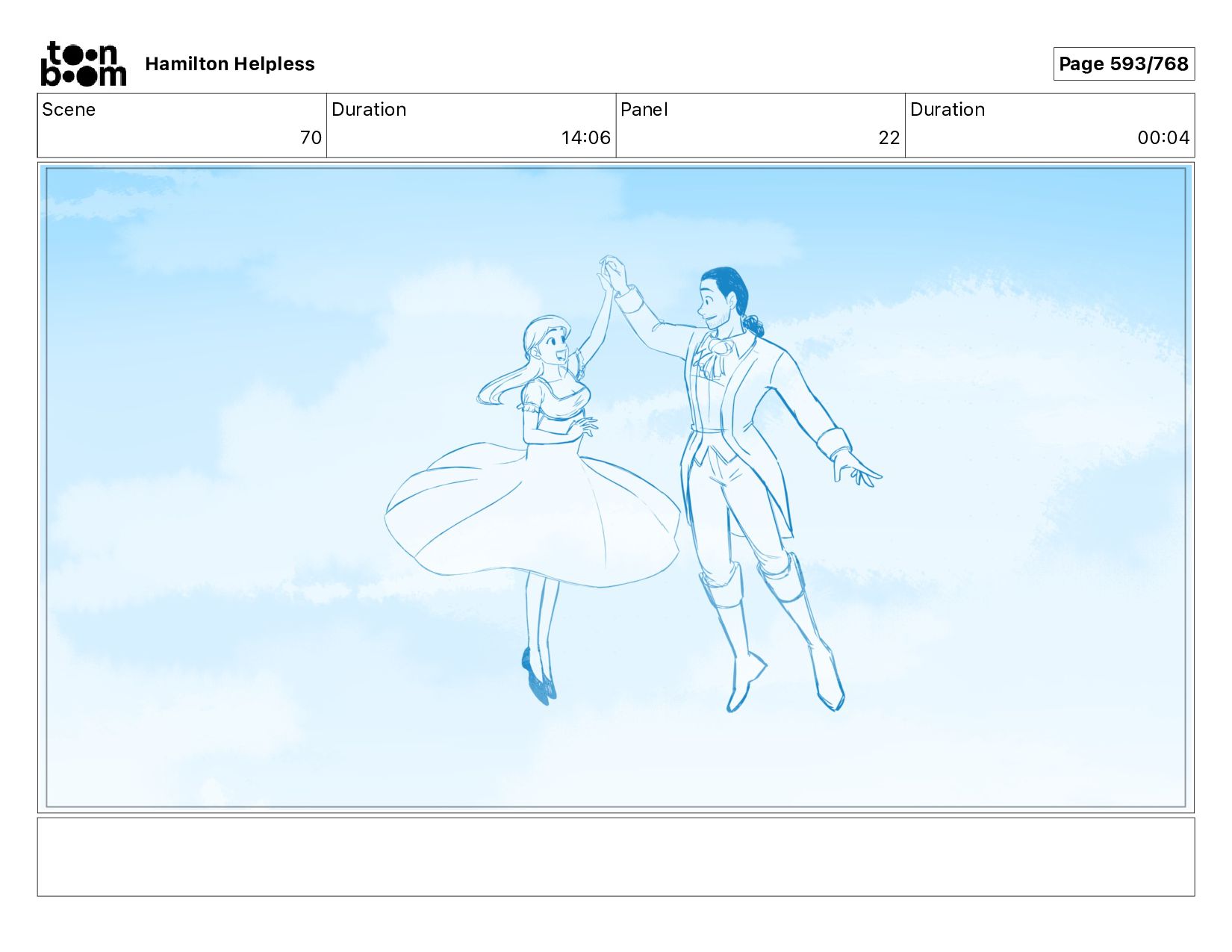
Task: Open the storyboard drawing of the dancing couple
Action: (616, 488)
